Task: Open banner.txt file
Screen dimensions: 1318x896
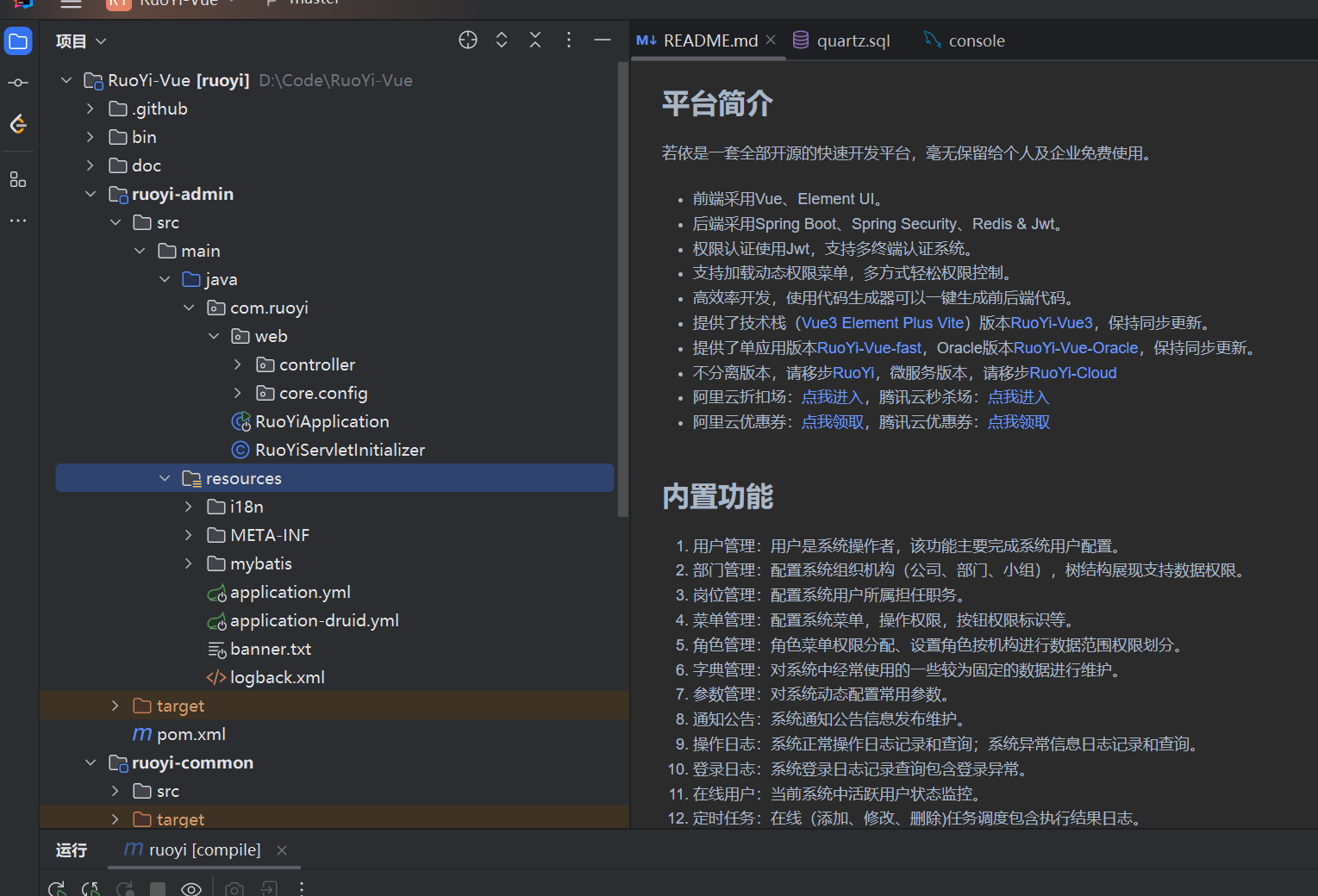Action: 259,649
